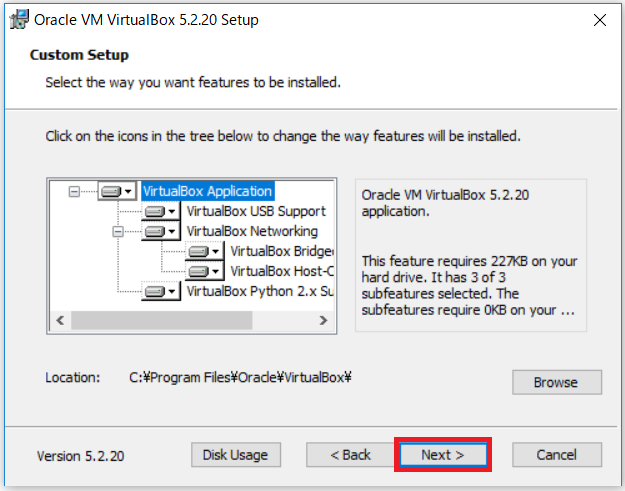Select VirtualBox USB Support in tree
This screenshot has width=625, height=491.
coord(255,211)
